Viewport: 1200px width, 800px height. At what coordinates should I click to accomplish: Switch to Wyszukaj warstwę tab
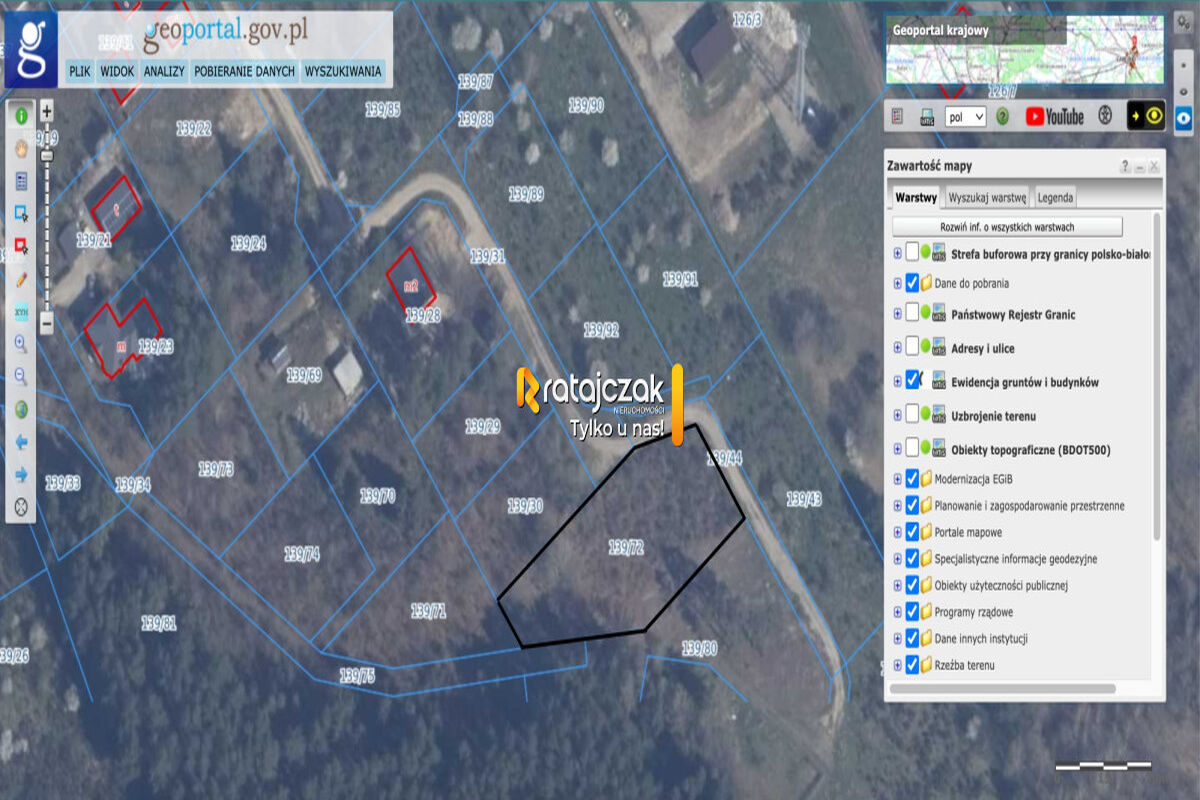tap(988, 197)
